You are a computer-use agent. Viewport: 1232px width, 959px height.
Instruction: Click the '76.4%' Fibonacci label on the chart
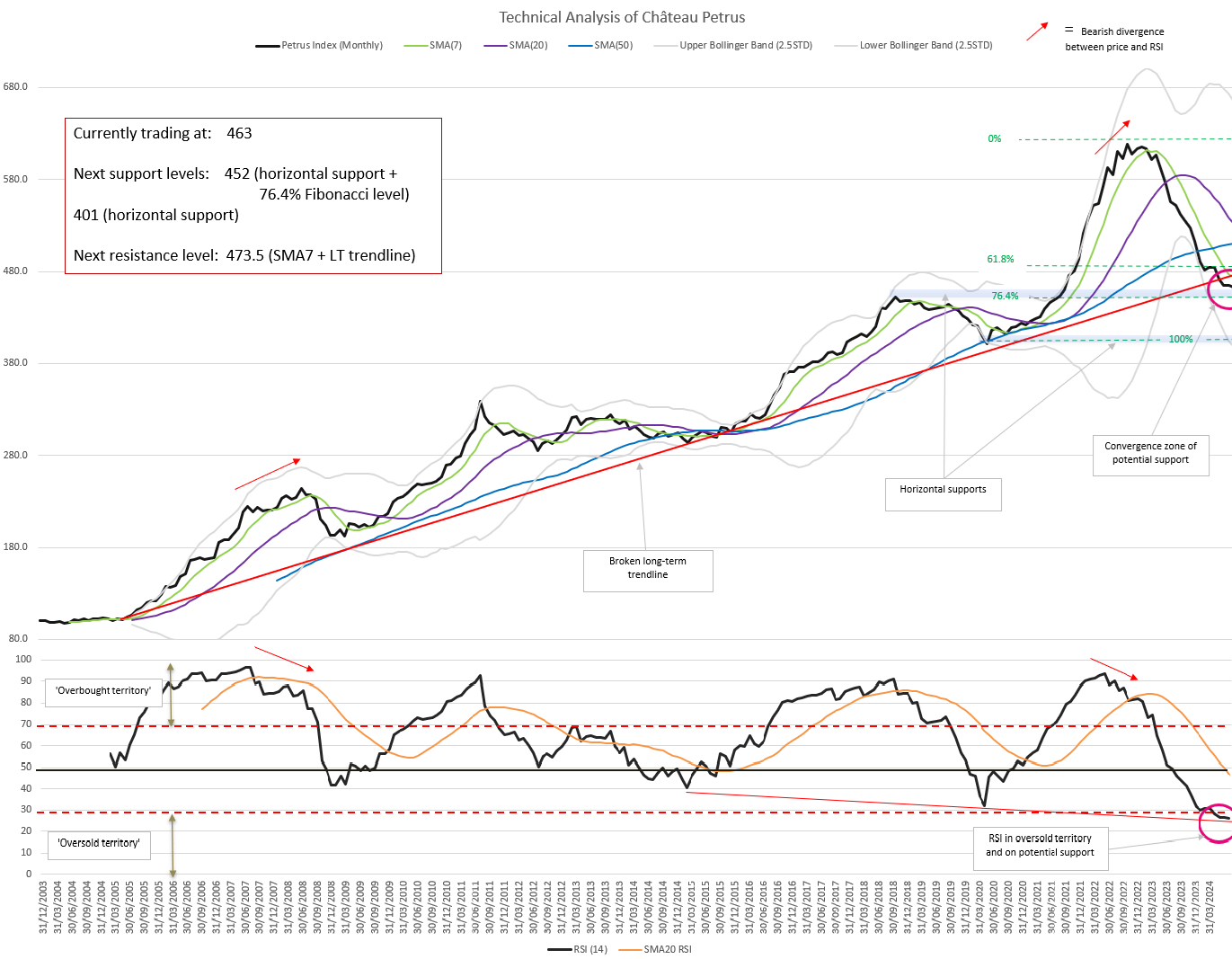1005,296
